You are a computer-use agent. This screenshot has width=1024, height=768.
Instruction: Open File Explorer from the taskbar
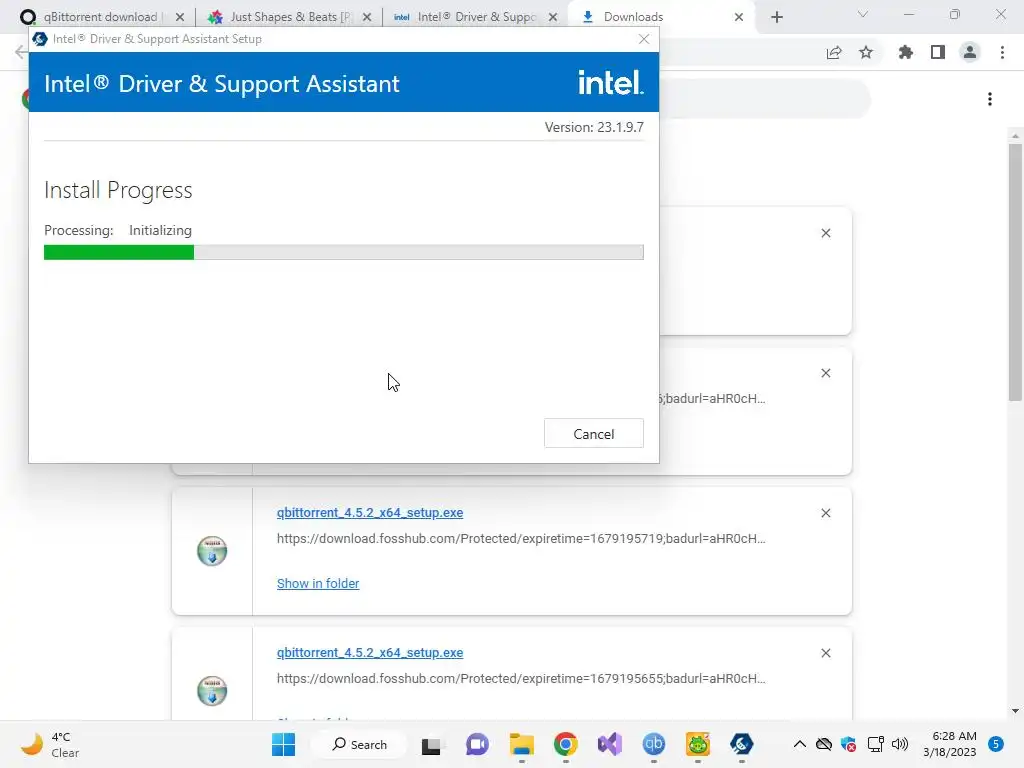522,744
